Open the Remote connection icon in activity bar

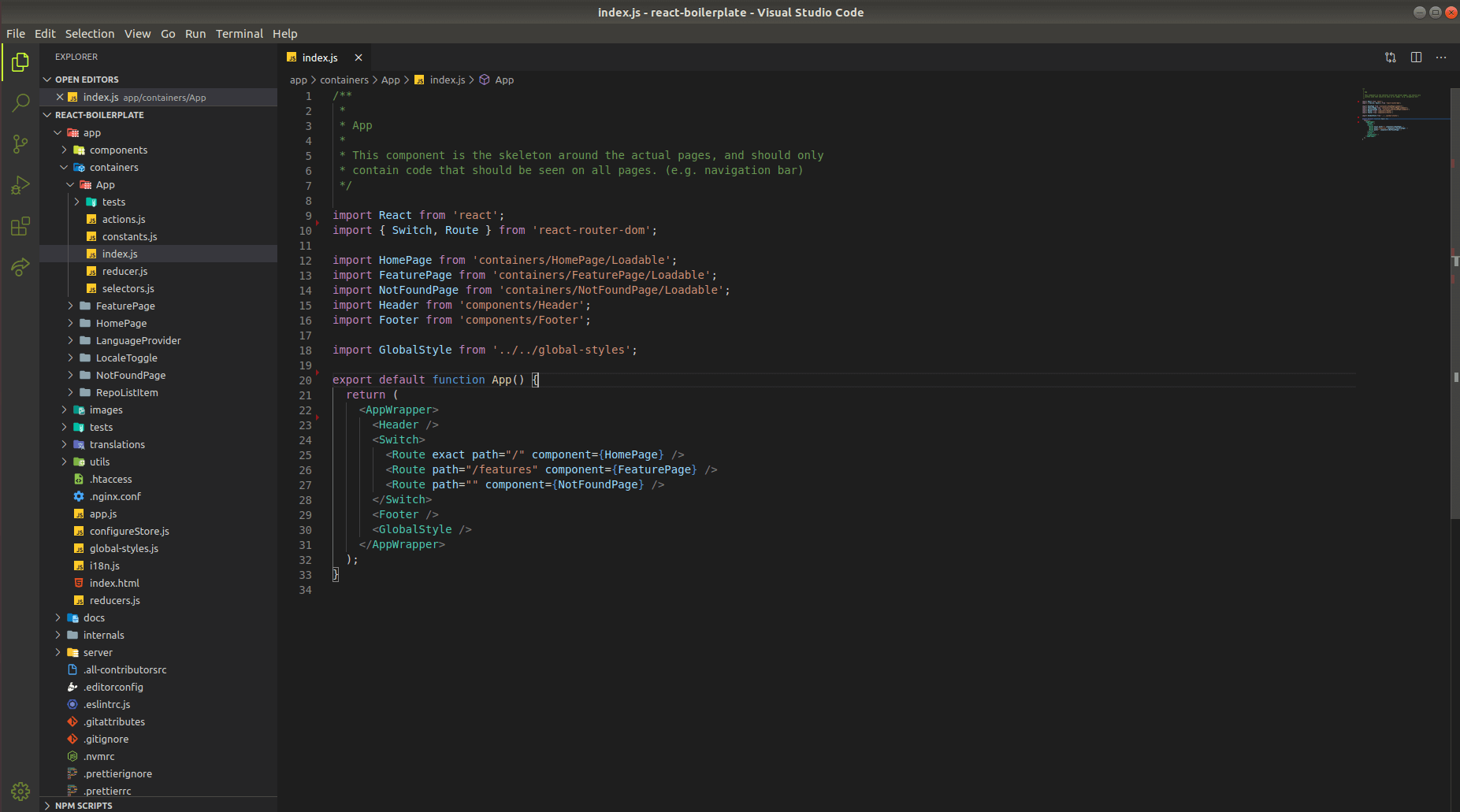coord(20,267)
